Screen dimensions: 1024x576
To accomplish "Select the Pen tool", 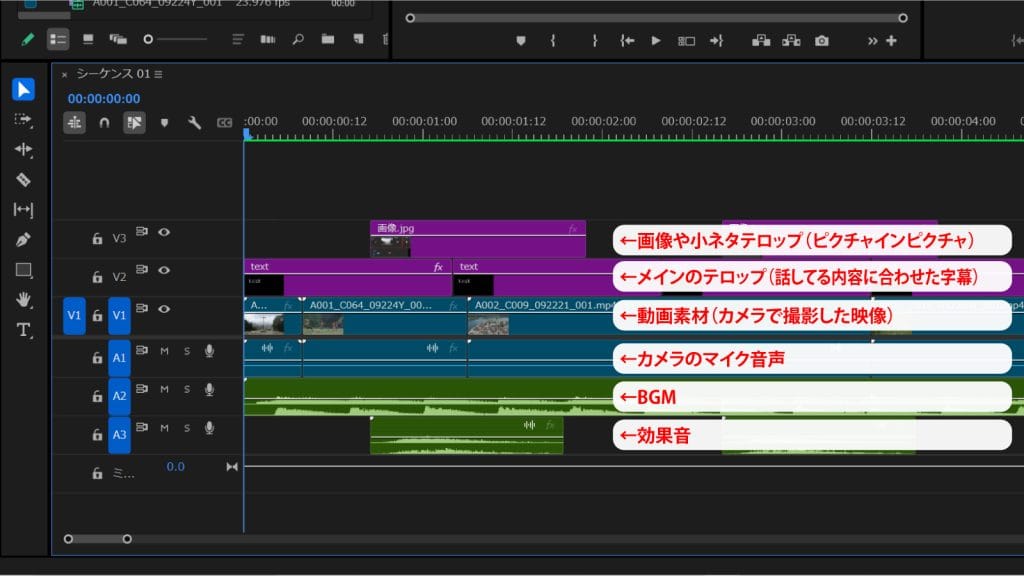I will [24, 240].
